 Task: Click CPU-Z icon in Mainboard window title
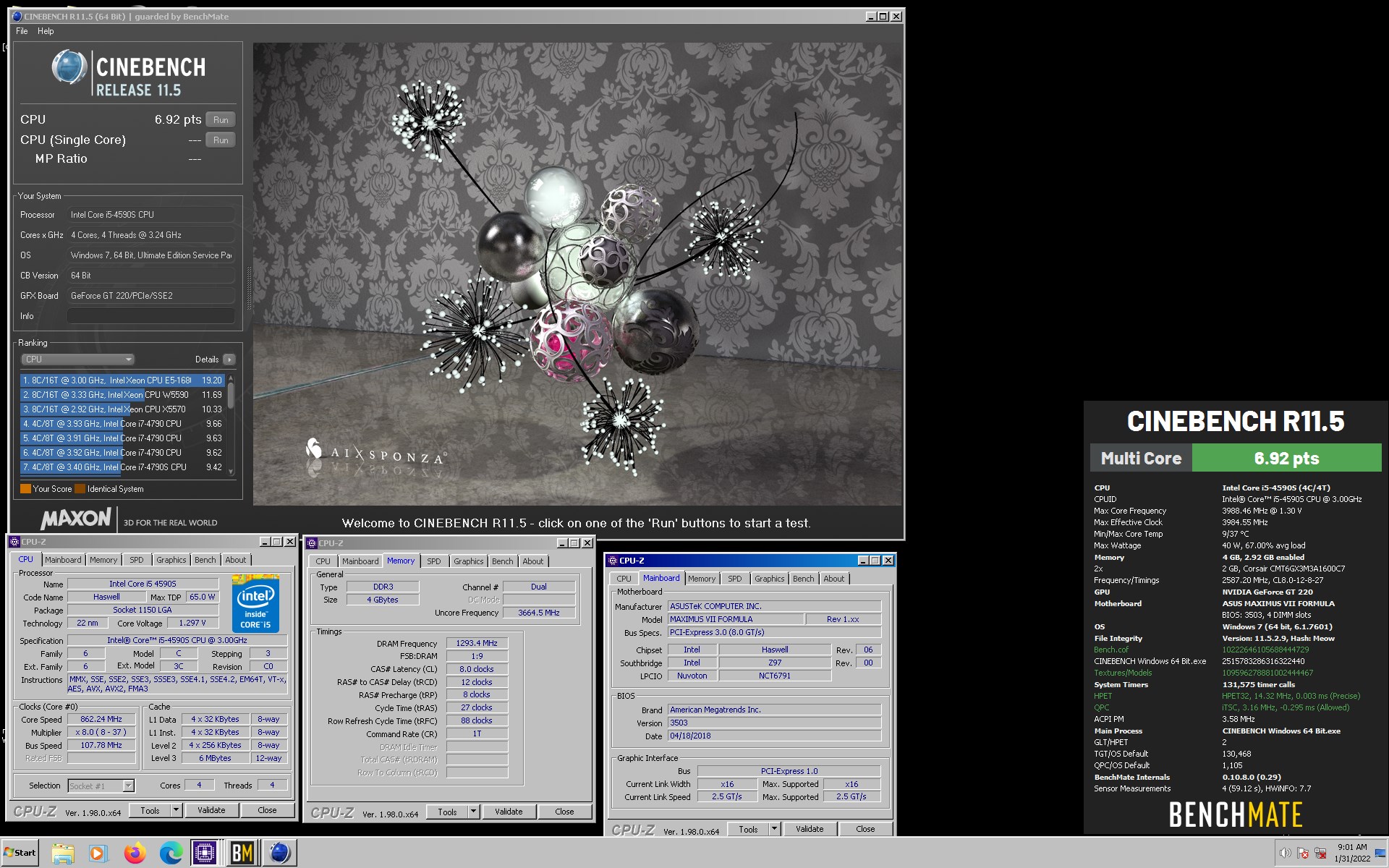[613, 561]
